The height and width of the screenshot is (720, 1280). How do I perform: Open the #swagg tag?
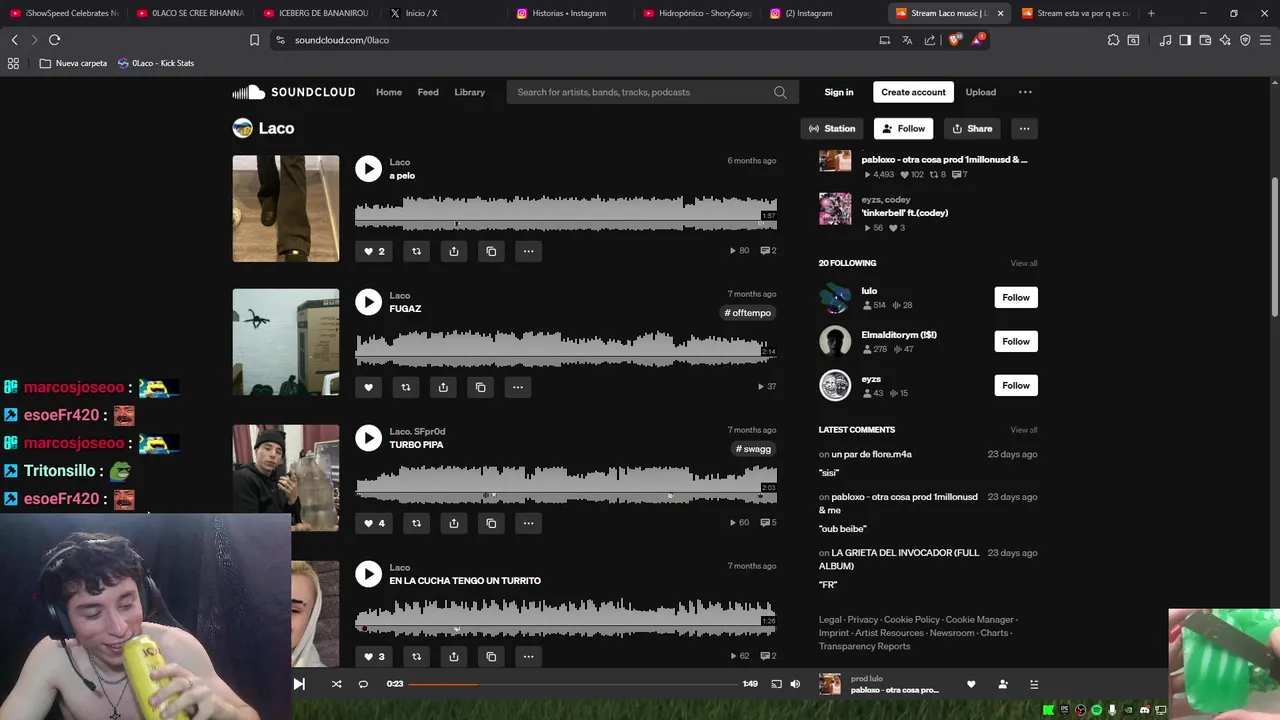tap(754, 449)
